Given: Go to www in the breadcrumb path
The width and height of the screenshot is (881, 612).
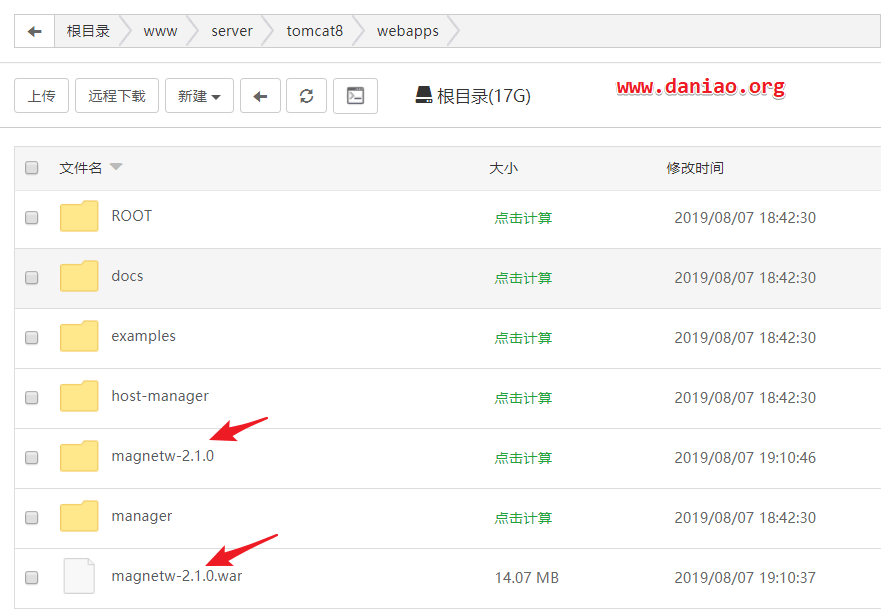Looking at the screenshot, I should [160, 31].
